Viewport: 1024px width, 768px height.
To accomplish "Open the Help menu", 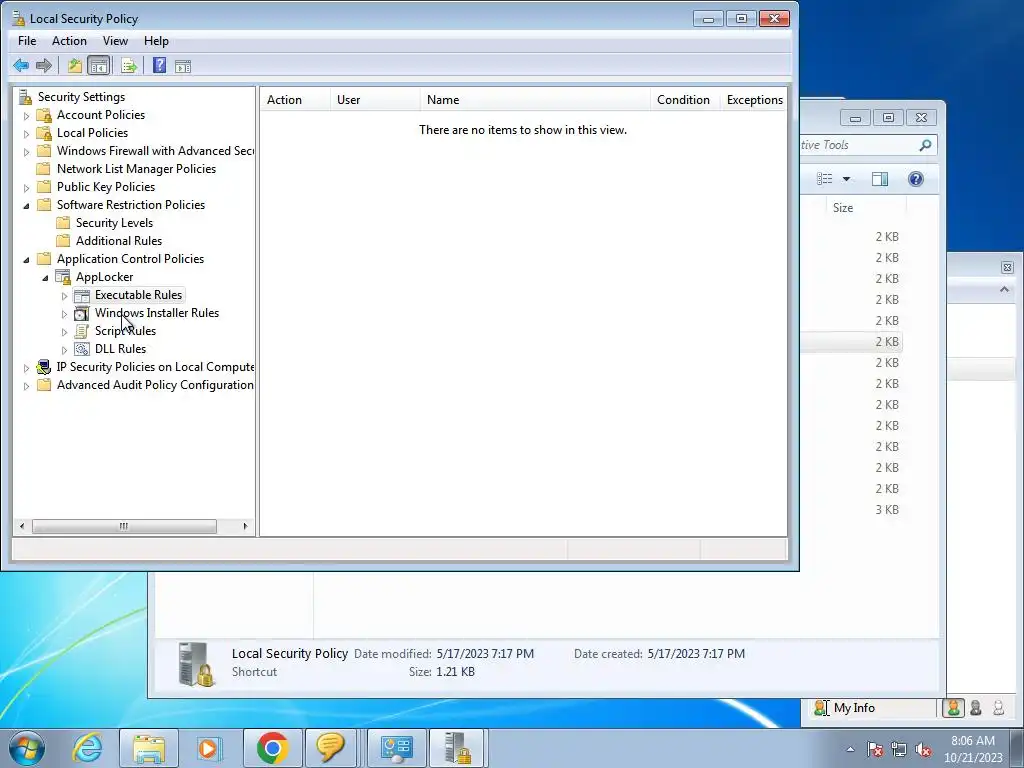I will pos(156,40).
